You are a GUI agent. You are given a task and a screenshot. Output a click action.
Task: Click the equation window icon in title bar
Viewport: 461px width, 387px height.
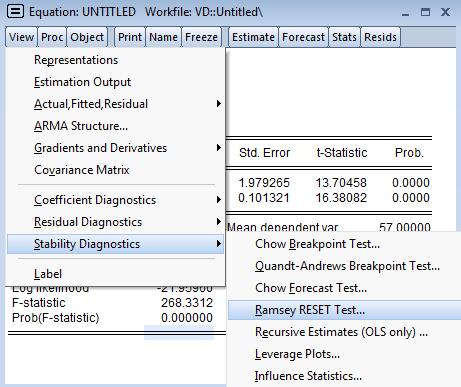point(15,12)
